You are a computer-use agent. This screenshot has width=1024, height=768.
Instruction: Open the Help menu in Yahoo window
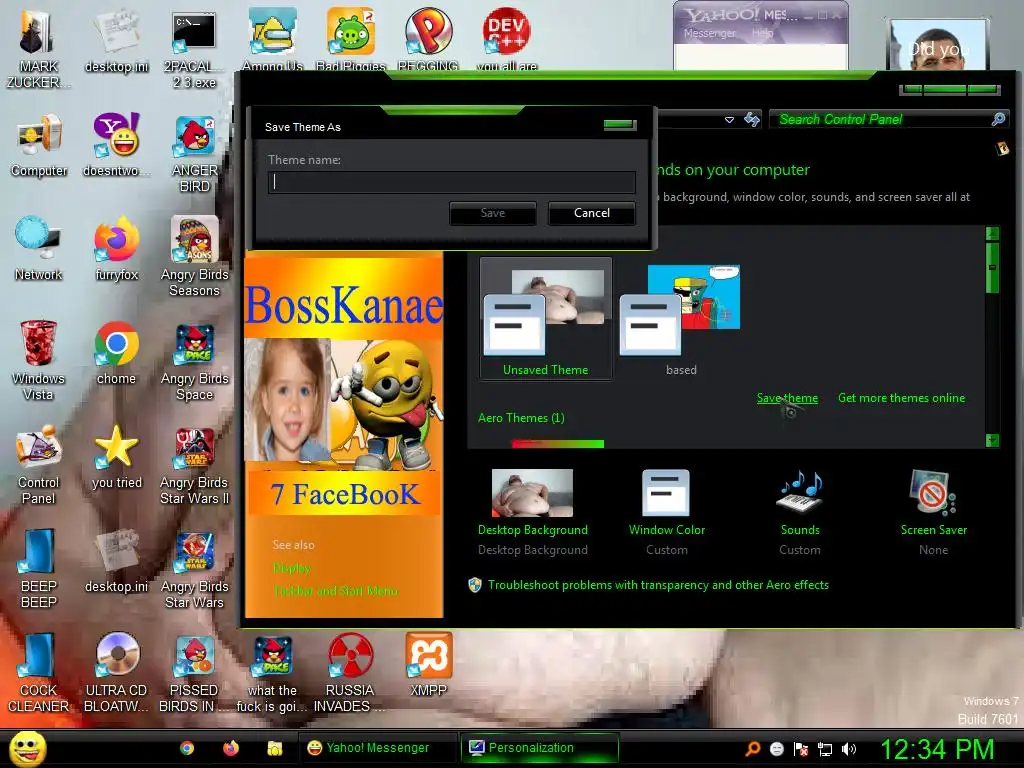pos(762,33)
